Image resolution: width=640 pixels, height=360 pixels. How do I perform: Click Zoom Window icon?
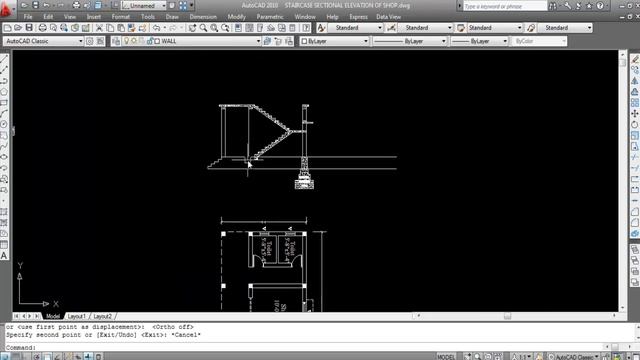[214, 28]
